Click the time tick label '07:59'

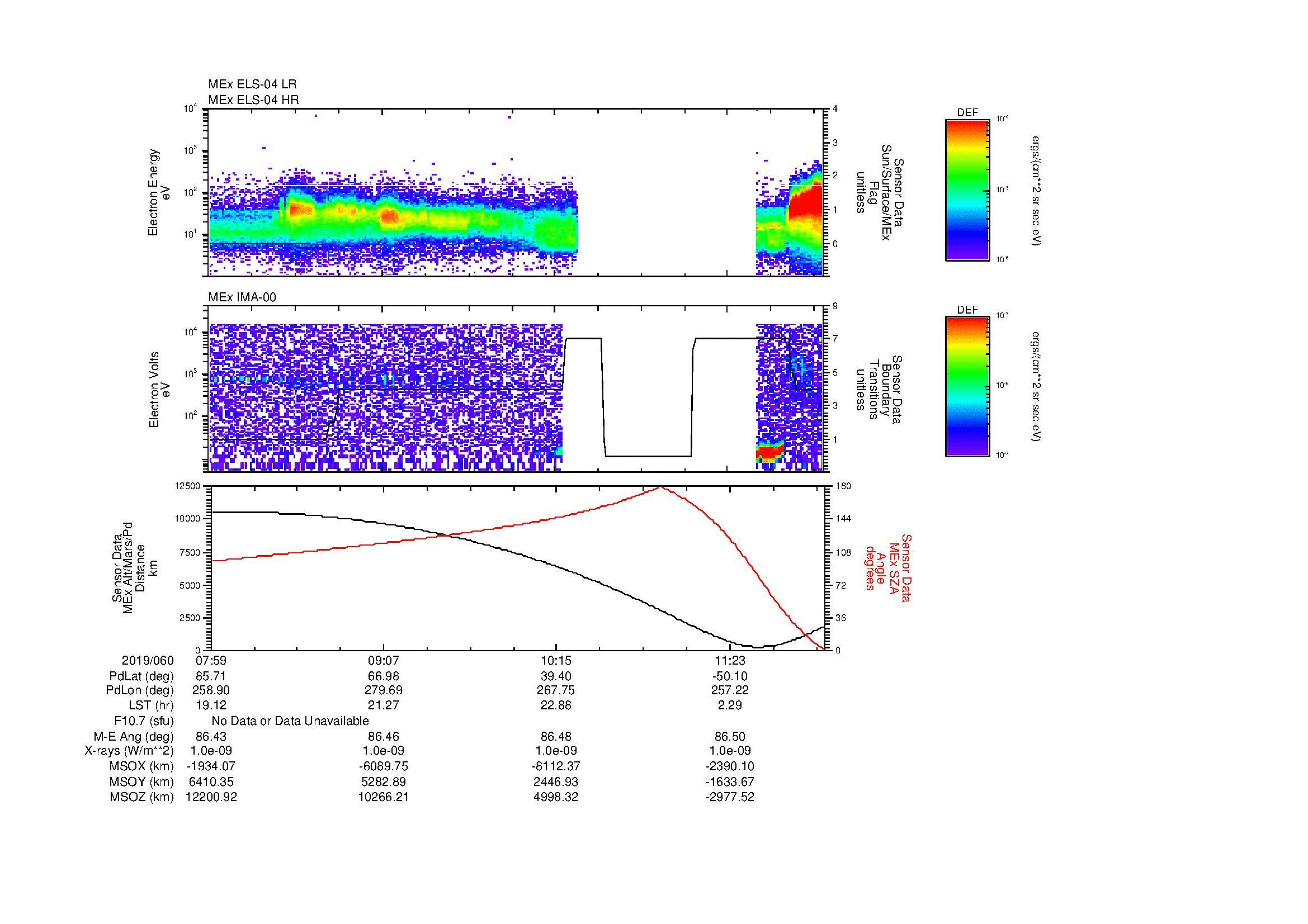point(211,661)
